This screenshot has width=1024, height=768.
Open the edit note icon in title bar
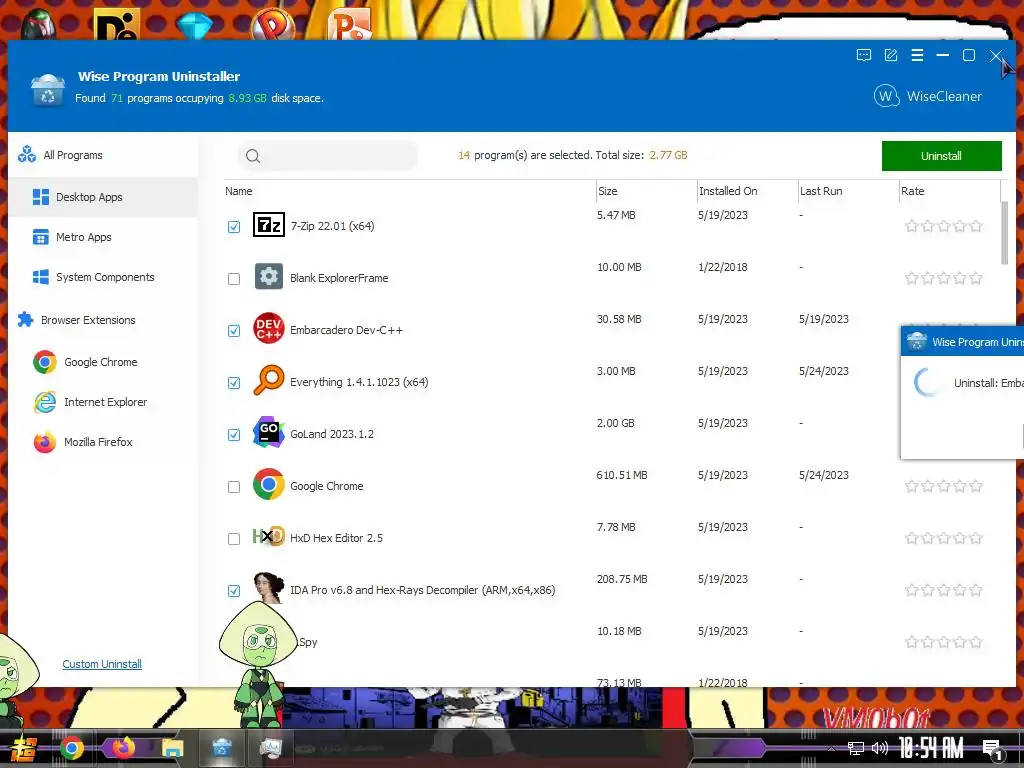click(891, 56)
